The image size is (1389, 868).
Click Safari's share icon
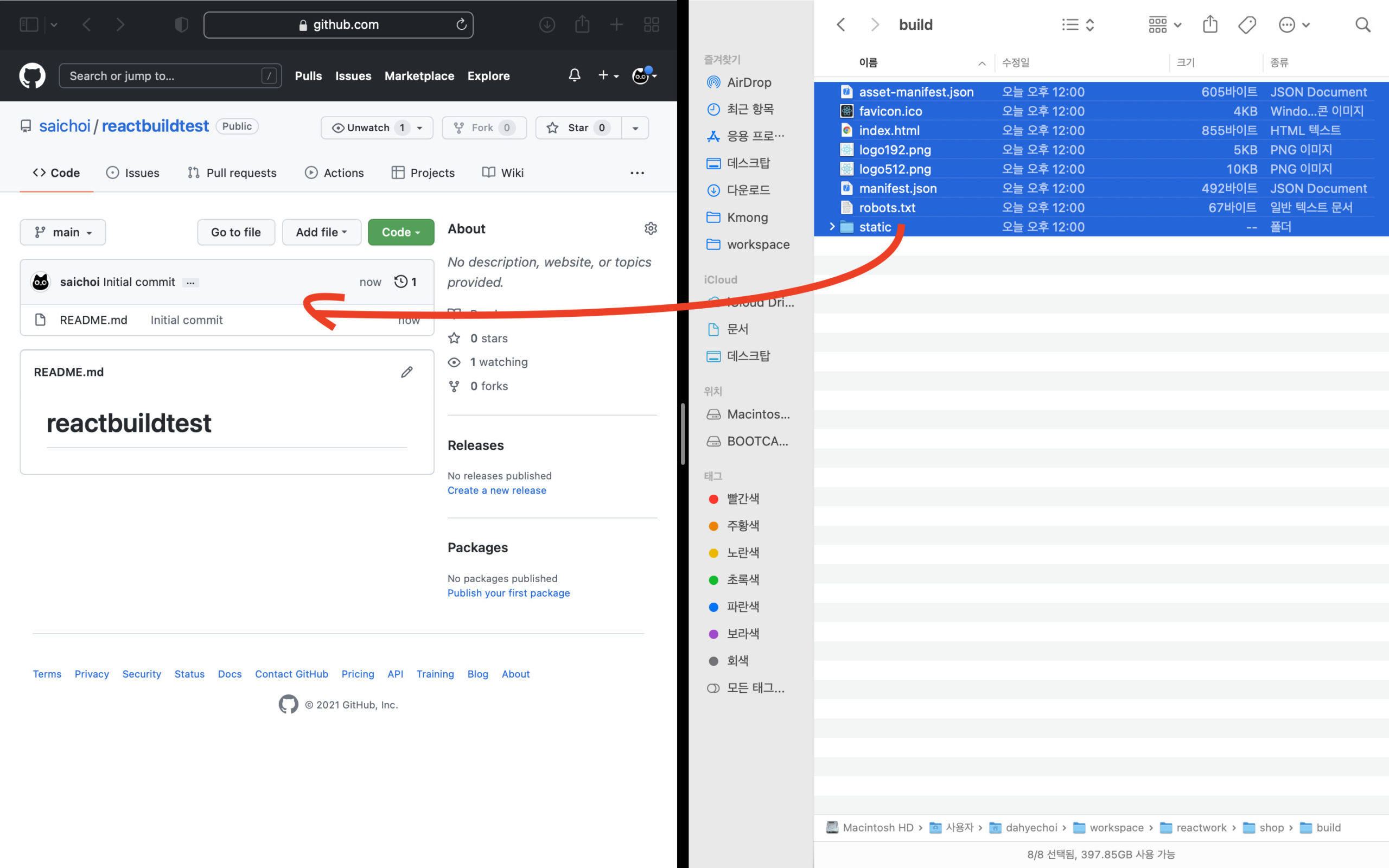click(x=582, y=24)
